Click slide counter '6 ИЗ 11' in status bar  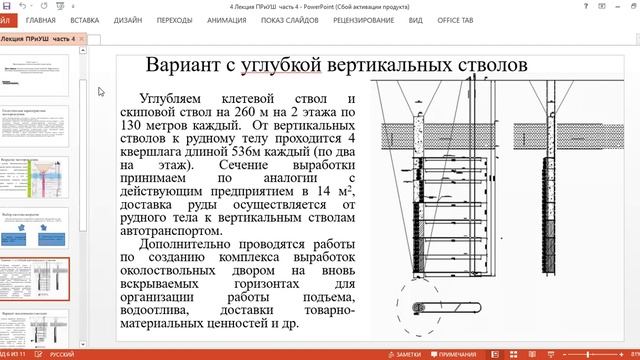click(13, 354)
